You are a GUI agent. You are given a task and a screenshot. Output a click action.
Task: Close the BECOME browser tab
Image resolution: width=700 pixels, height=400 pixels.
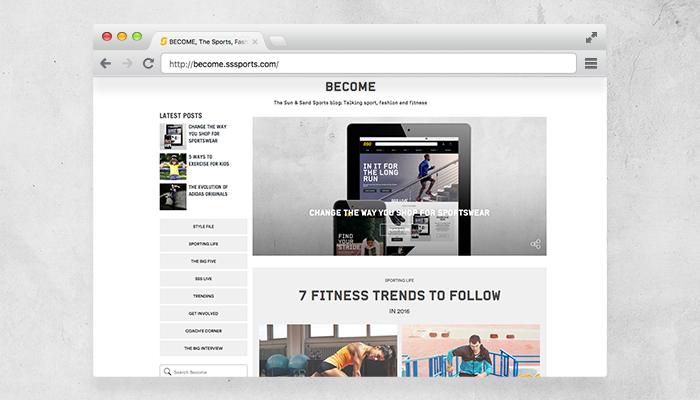coord(255,42)
